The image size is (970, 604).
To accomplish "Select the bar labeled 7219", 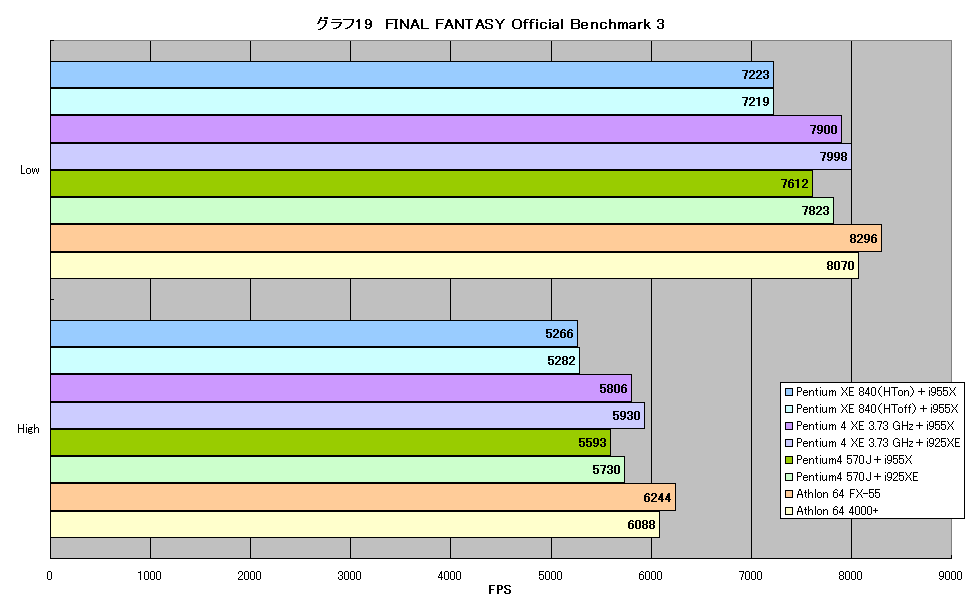I will click(412, 101).
